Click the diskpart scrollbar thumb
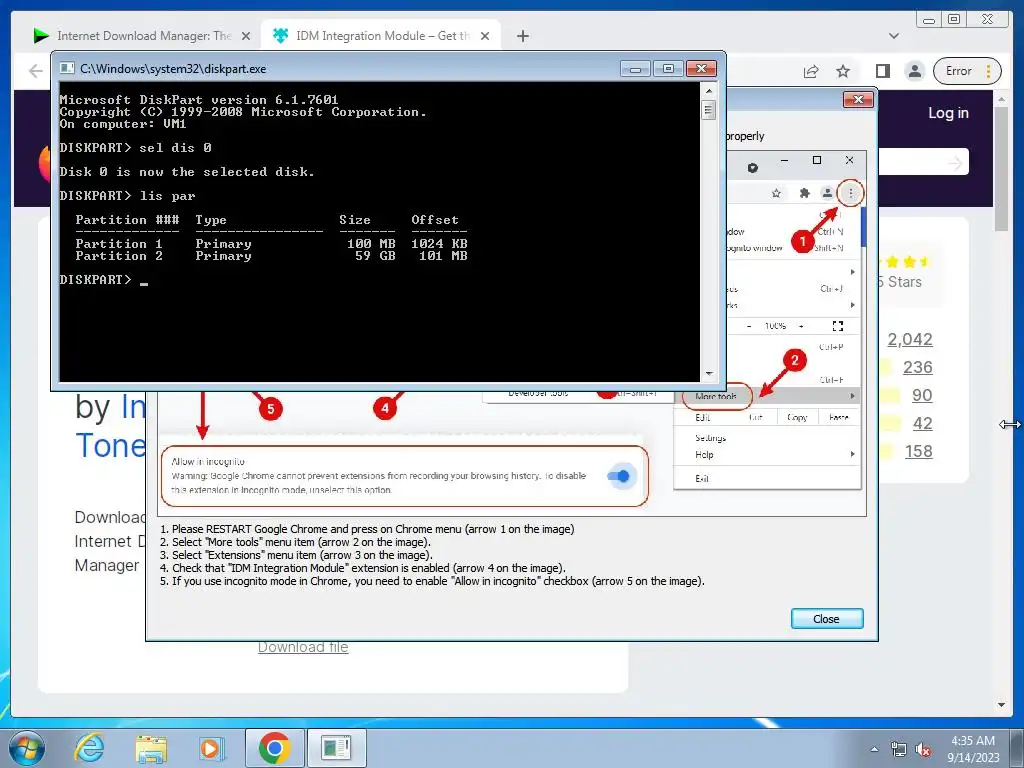This screenshot has height=768, width=1024. pos(709,109)
